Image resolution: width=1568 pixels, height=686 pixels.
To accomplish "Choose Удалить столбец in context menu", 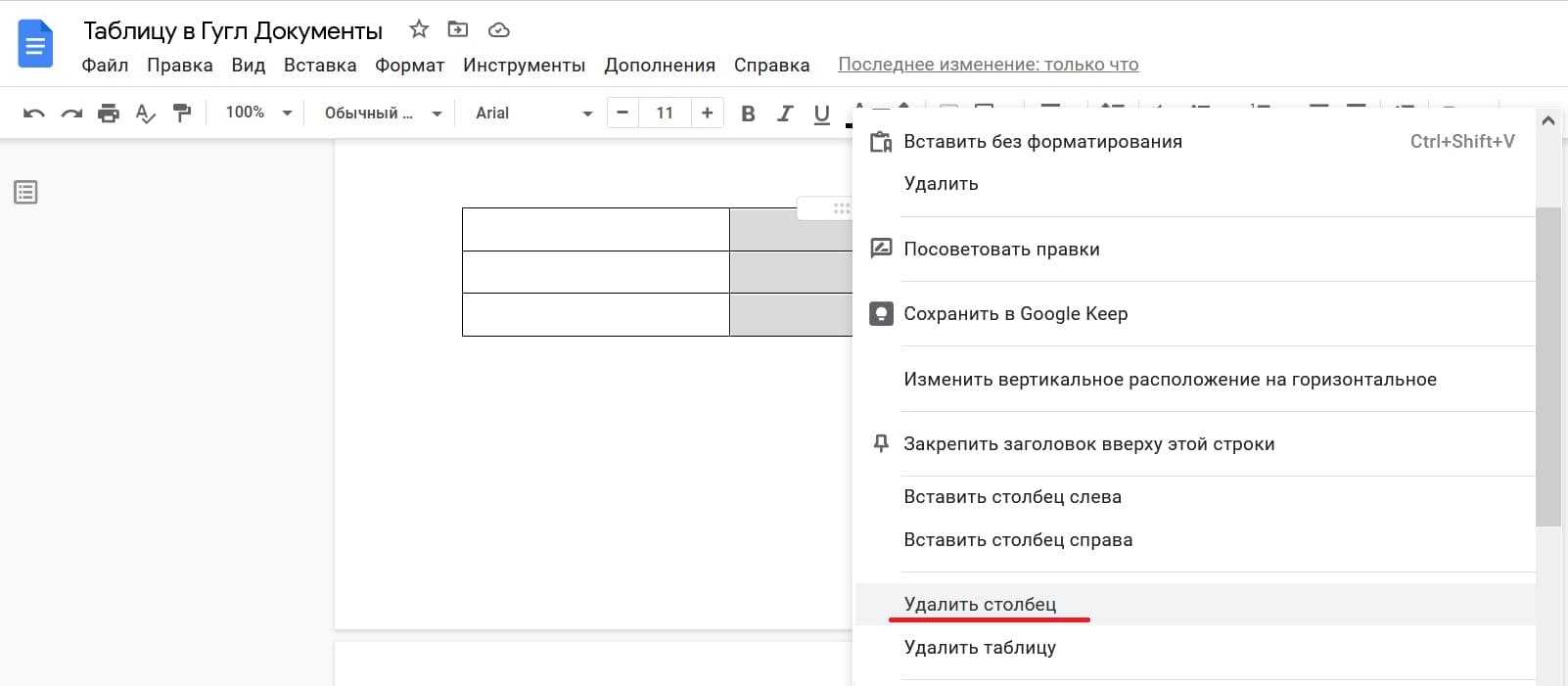I will click(980, 605).
